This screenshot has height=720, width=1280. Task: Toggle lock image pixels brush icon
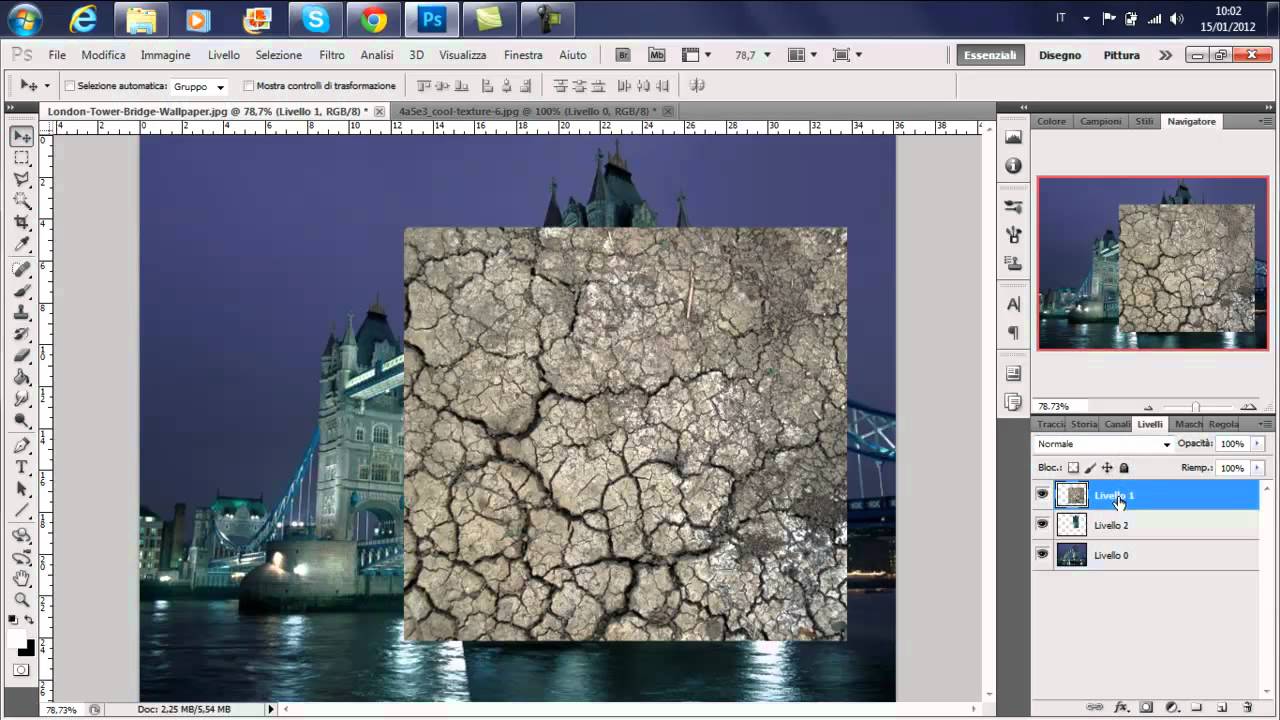coord(1091,468)
